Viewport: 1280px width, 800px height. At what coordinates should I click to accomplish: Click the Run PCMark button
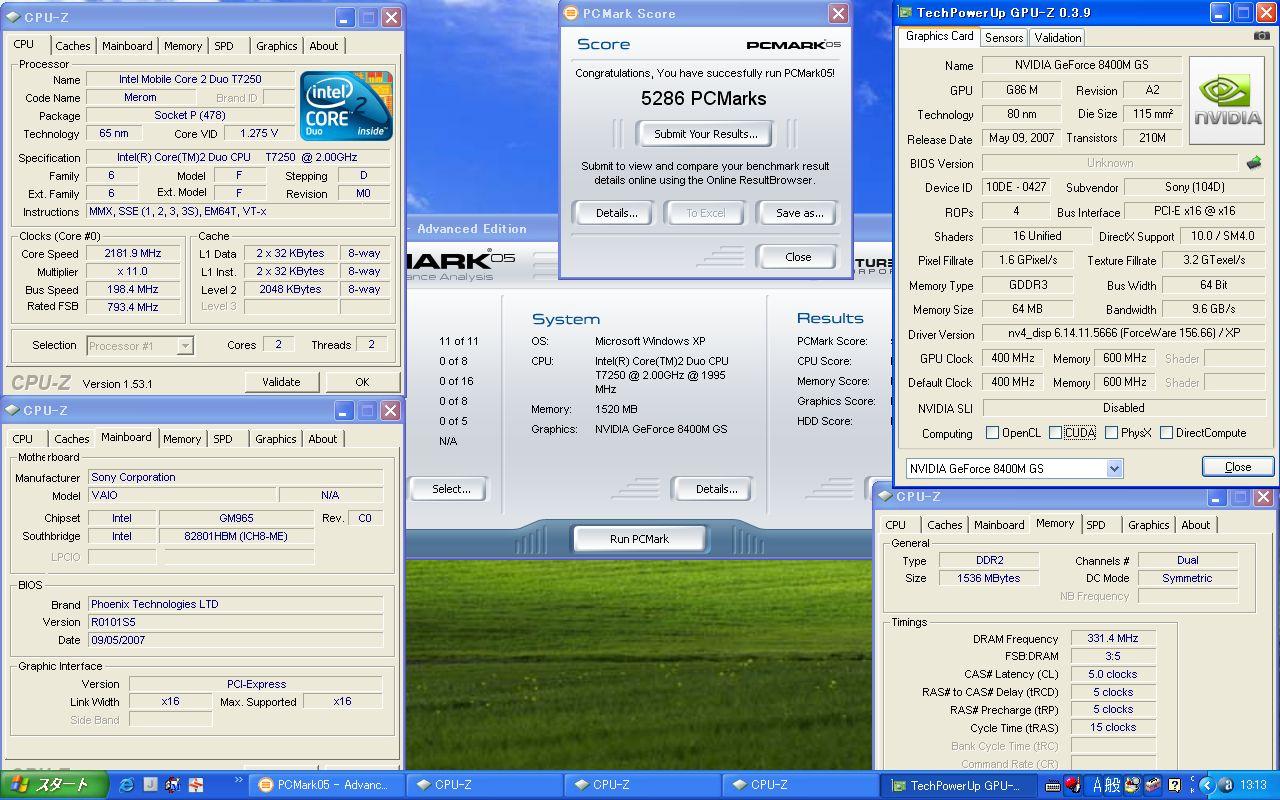click(x=639, y=539)
